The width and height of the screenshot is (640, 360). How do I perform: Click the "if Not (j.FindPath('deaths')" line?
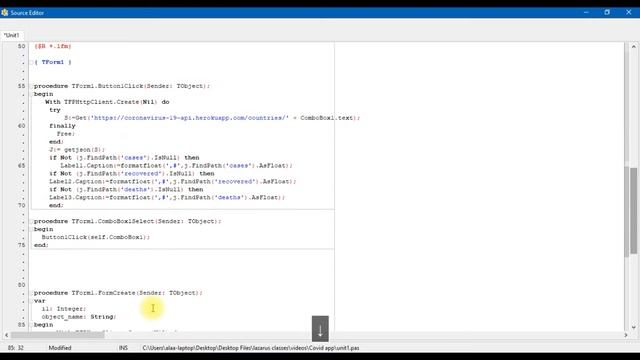pos(126,190)
